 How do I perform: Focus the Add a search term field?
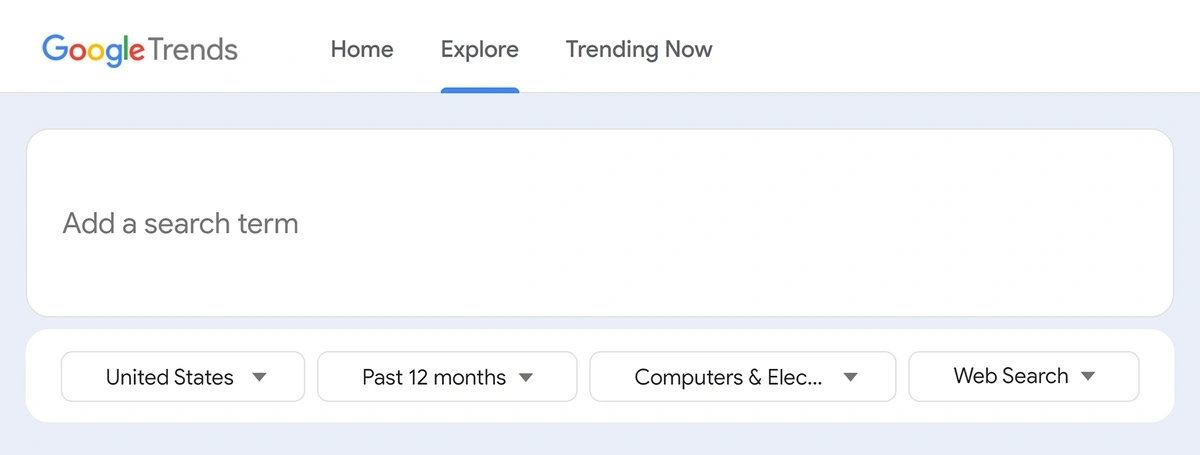click(x=600, y=223)
